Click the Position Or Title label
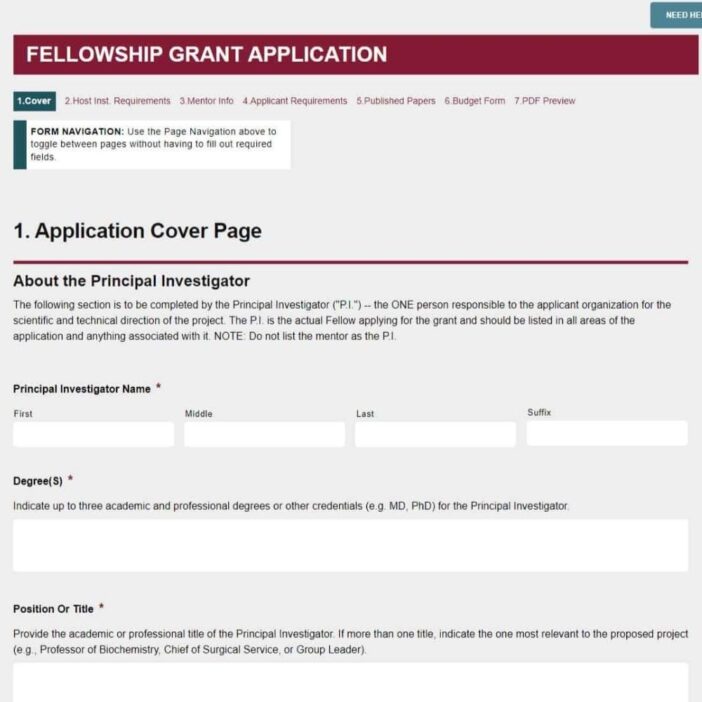The height and width of the screenshot is (702, 702). 53,609
